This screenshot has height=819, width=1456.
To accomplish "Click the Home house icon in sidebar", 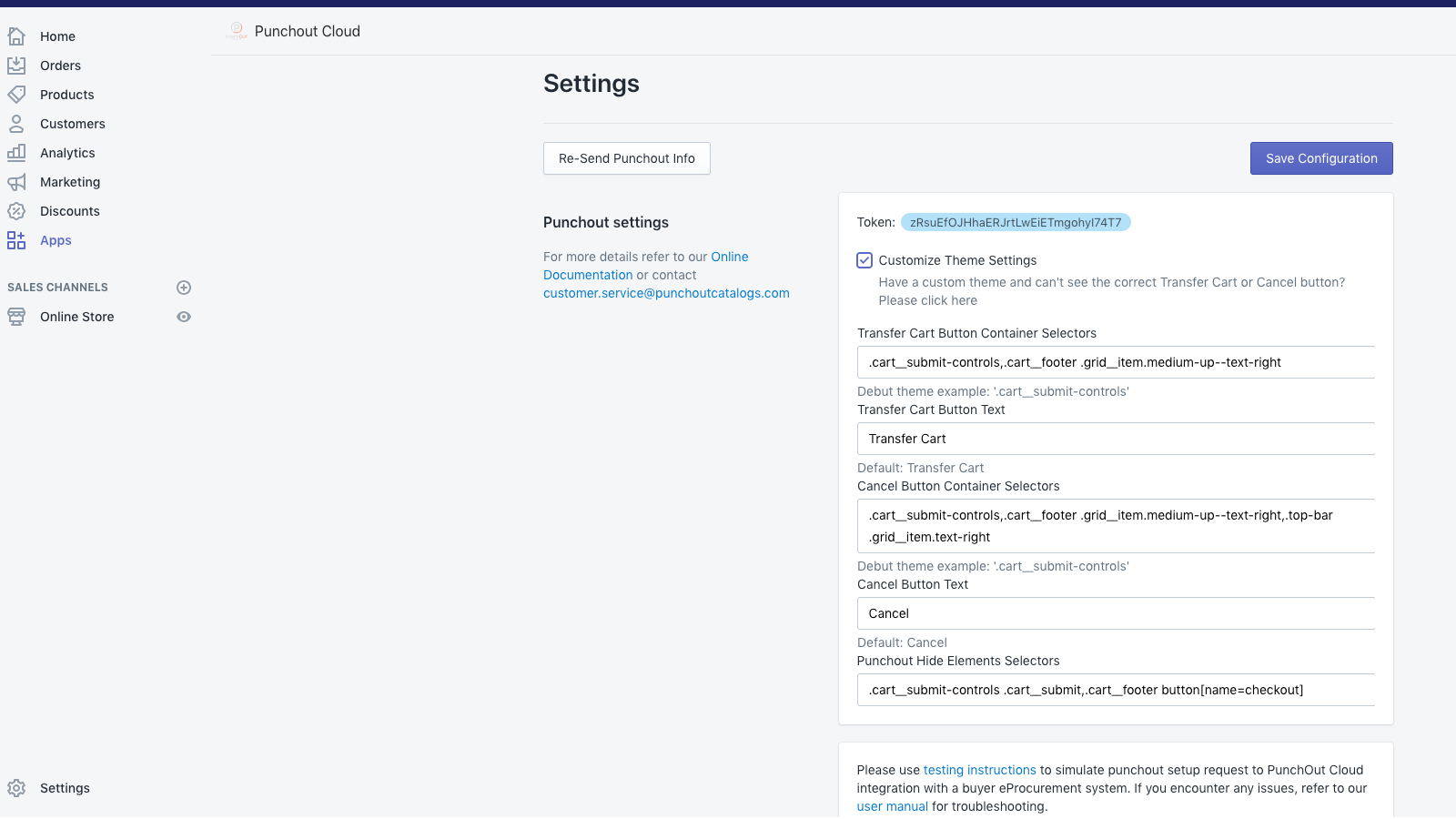I will point(16,36).
